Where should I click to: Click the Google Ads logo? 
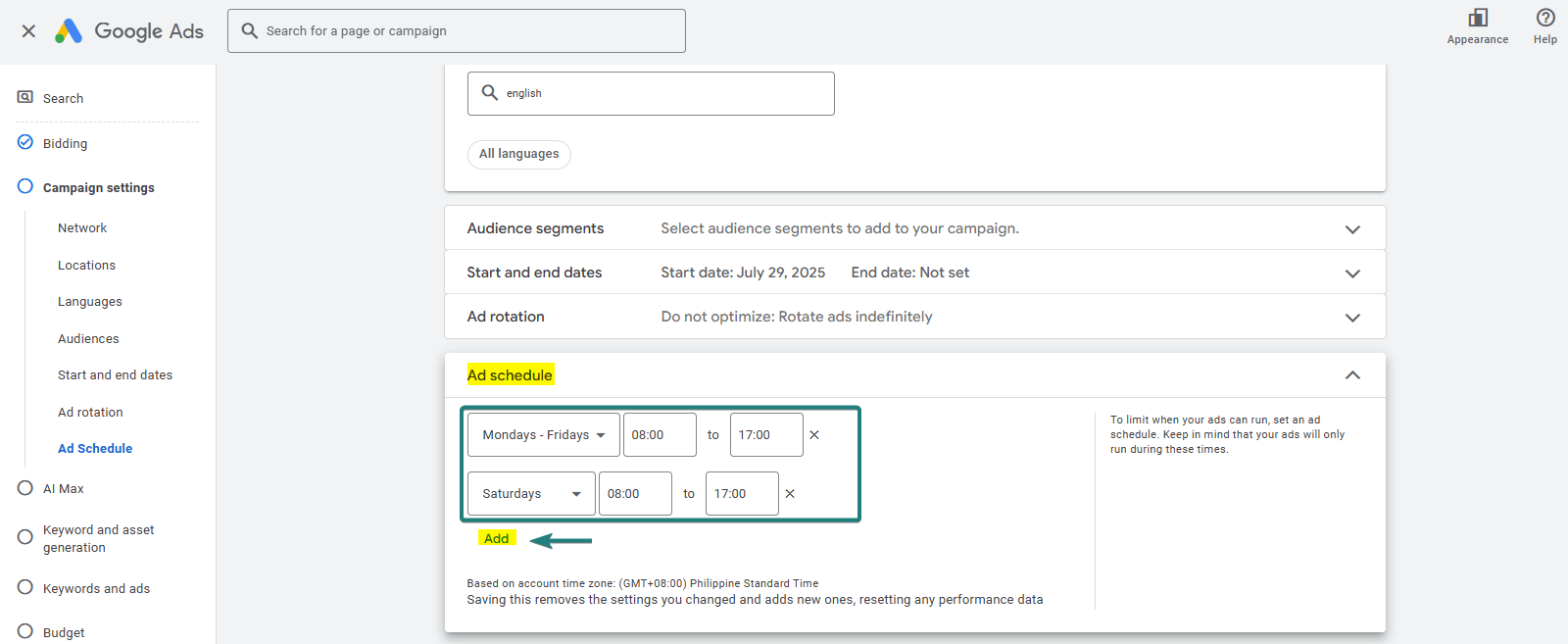coord(69,31)
